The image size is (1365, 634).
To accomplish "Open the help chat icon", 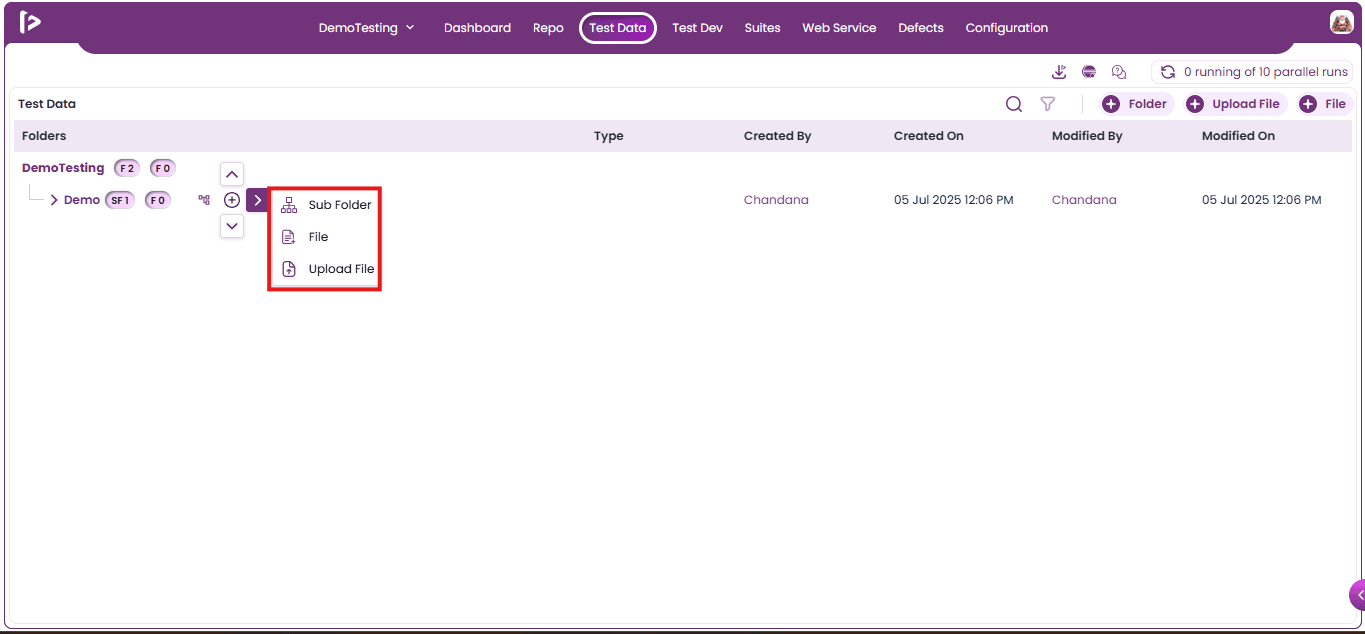I will pyautogui.click(x=1119, y=72).
